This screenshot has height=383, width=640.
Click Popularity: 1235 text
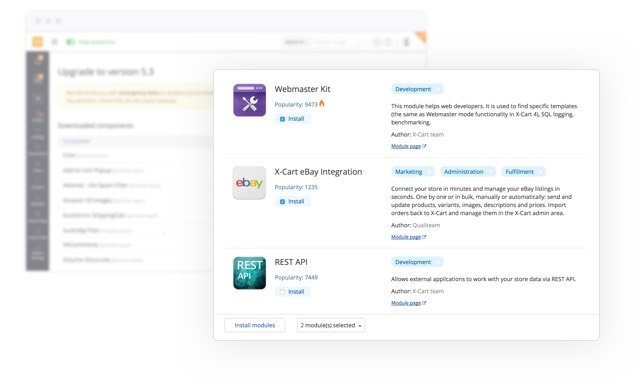[x=296, y=187]
